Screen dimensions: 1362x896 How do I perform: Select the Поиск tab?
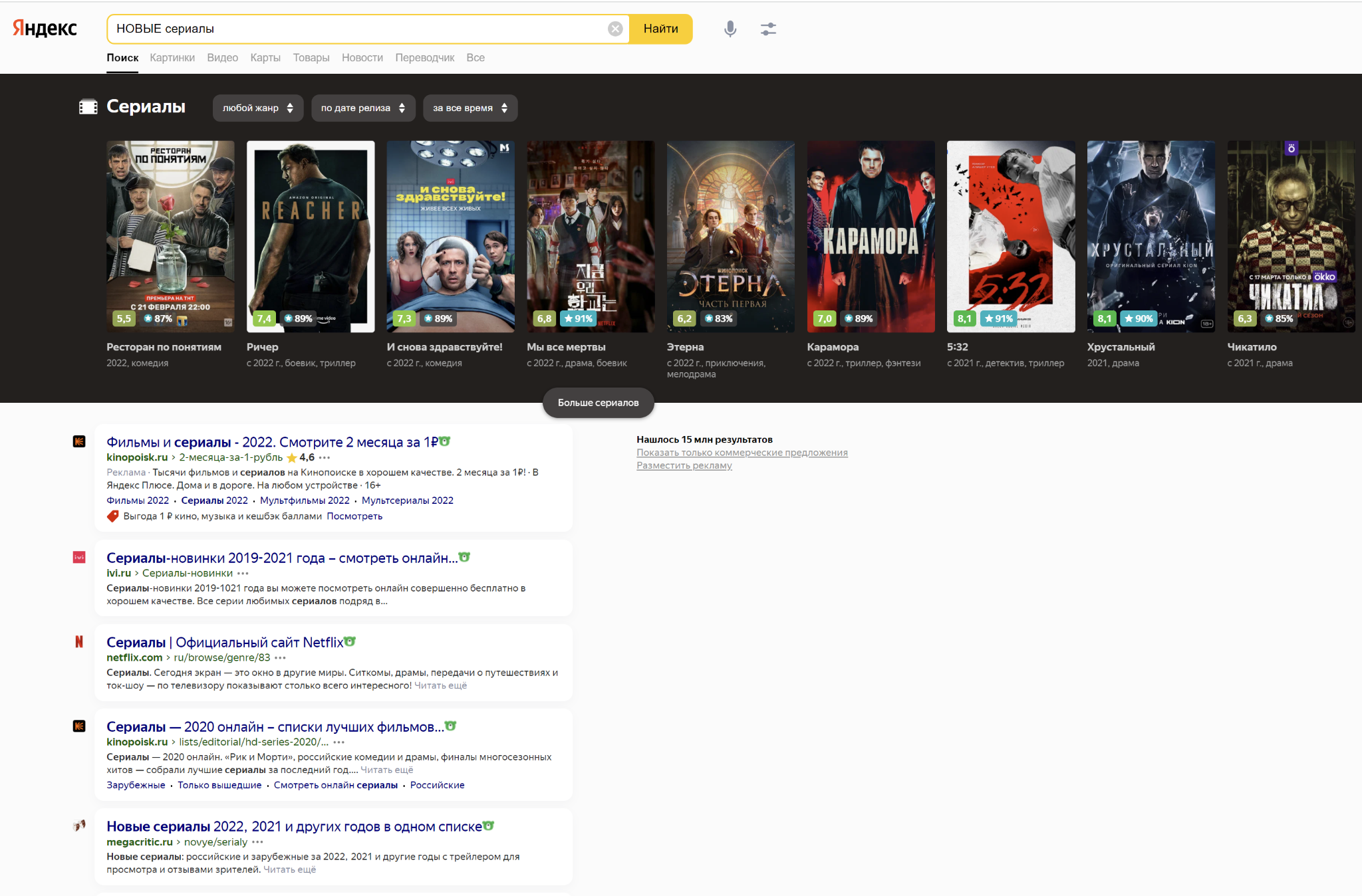pyautogui.click(x=122, y=58)
